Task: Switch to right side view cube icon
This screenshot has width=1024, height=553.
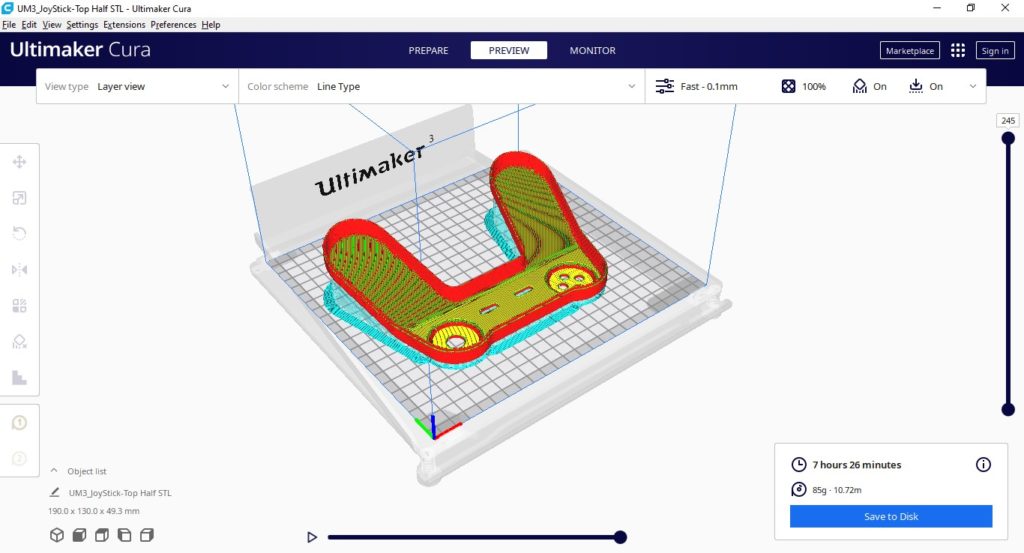Action: (147, 535)
